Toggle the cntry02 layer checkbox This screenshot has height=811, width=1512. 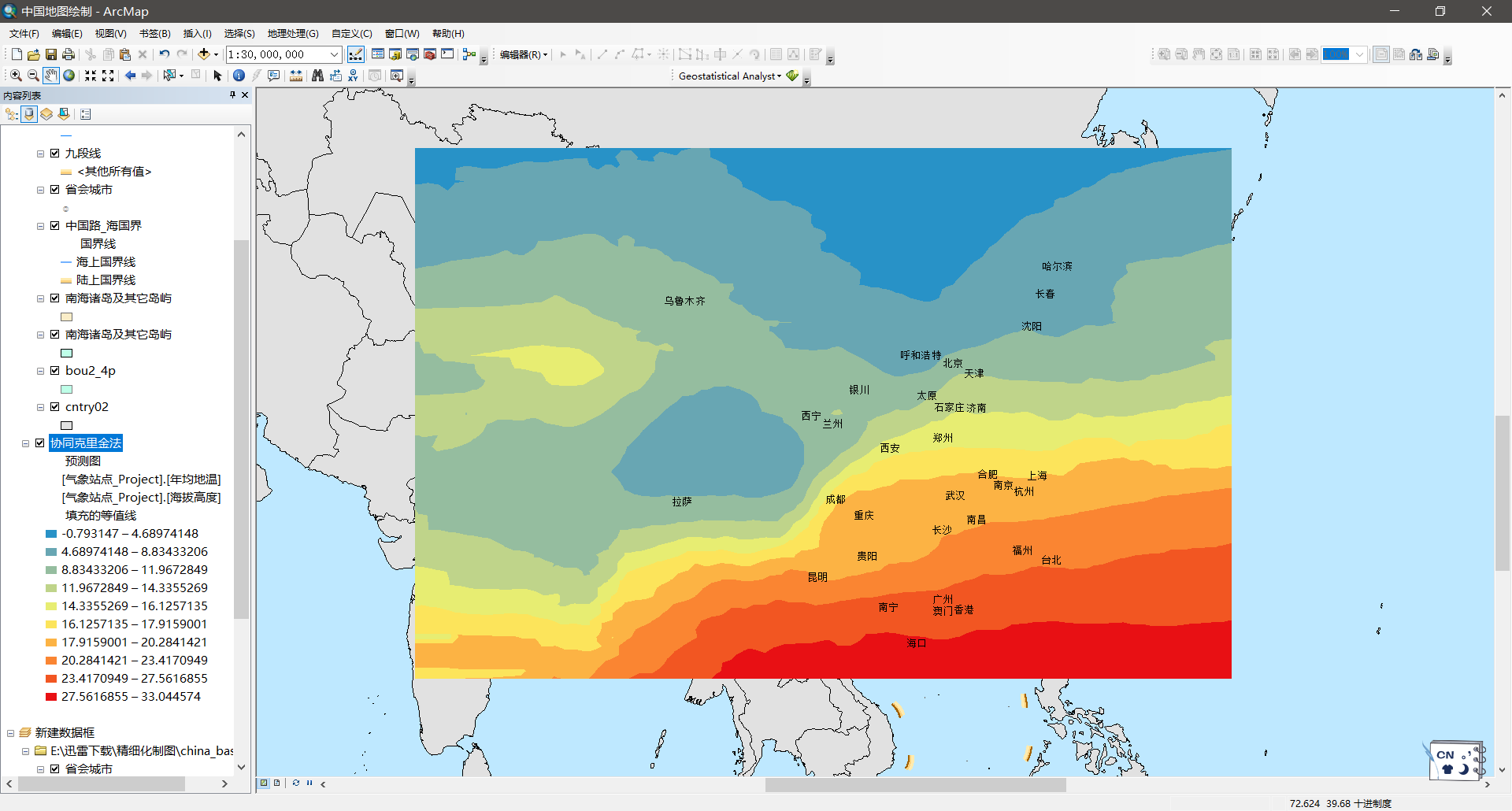(x=55, y=407)
